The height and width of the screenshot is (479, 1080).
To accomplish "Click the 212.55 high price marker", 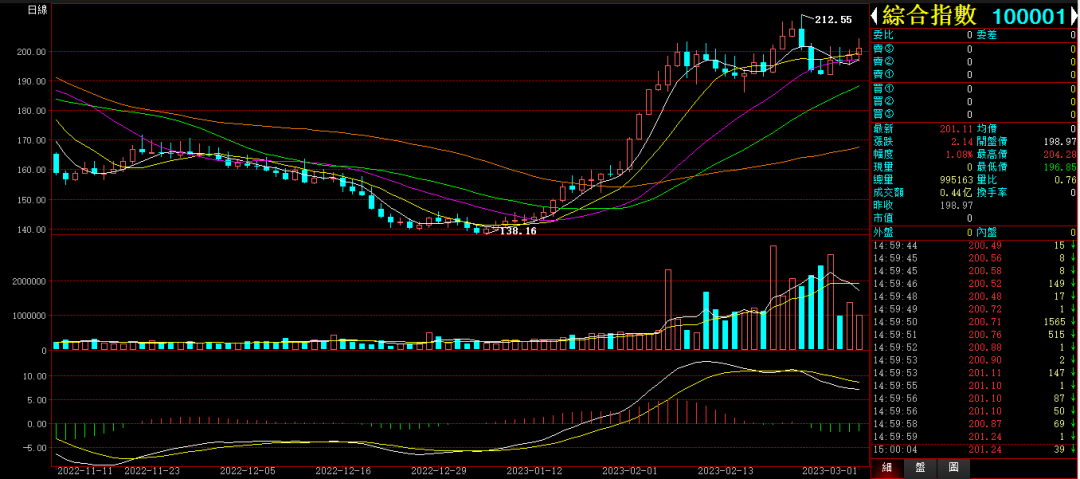I will tap(833, 20).
